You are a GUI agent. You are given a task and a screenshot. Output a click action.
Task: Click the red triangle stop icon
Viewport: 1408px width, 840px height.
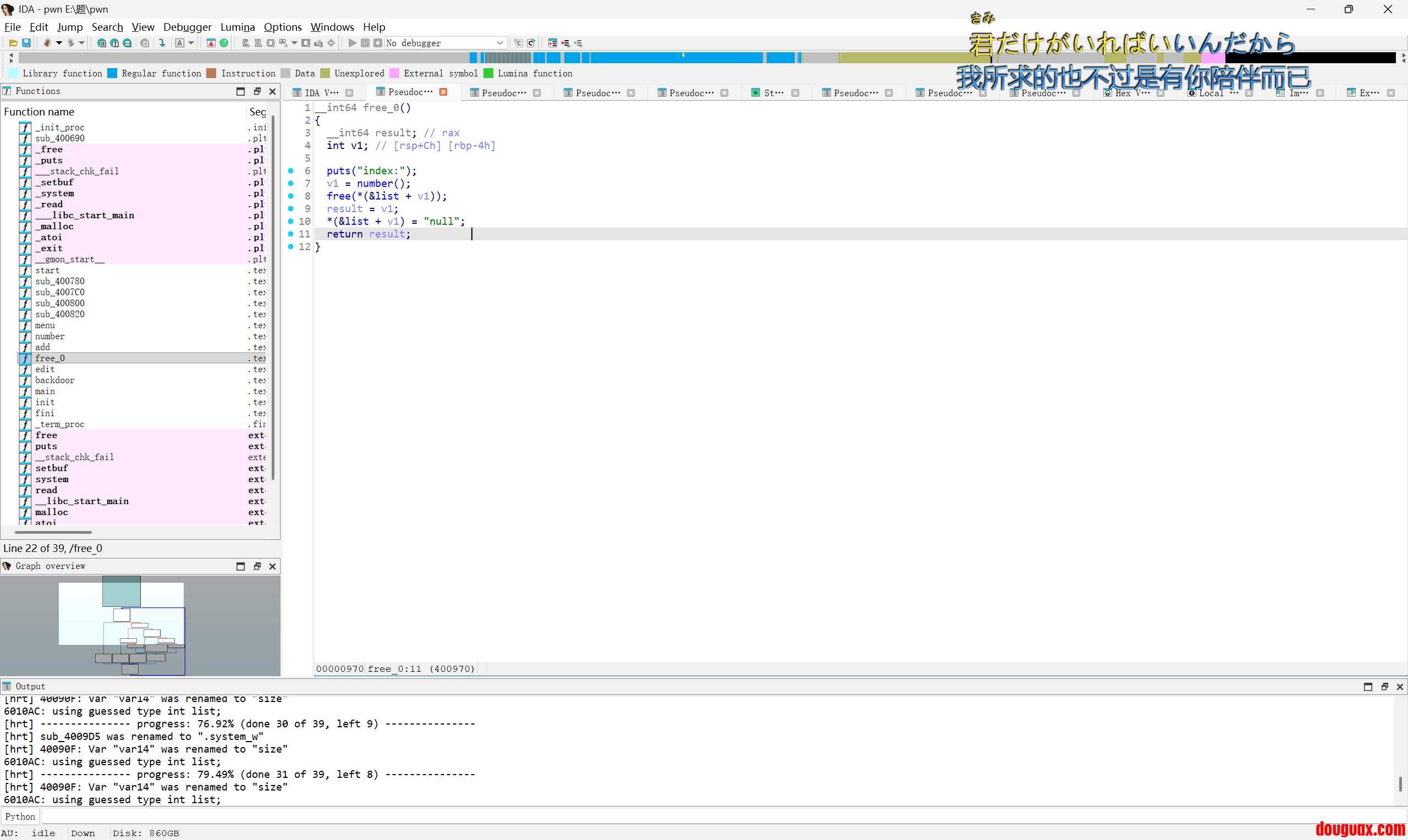tap(211, 43)
